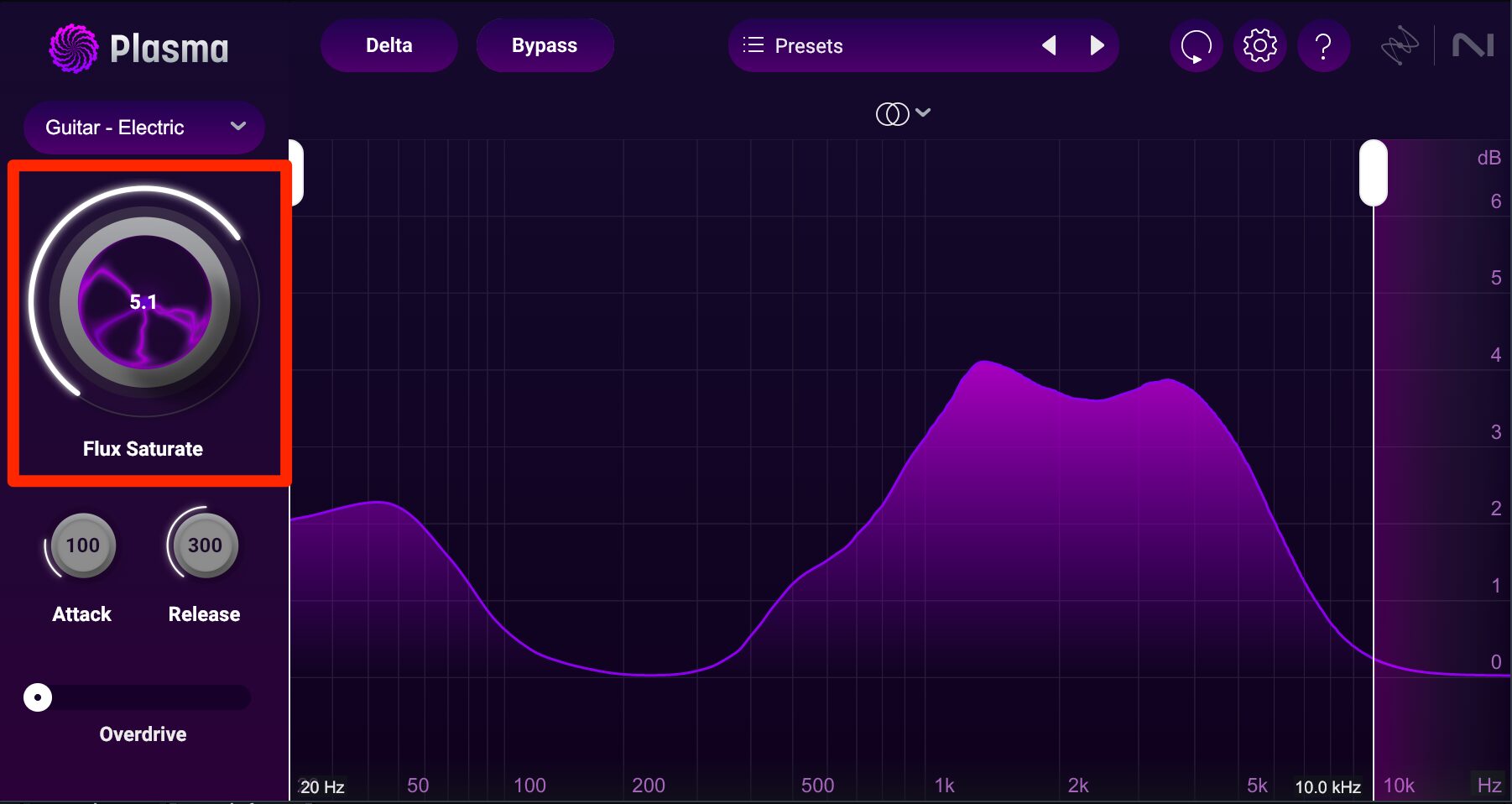Click the Overdrive label
Screen dimensions: 1512x804
143,734
